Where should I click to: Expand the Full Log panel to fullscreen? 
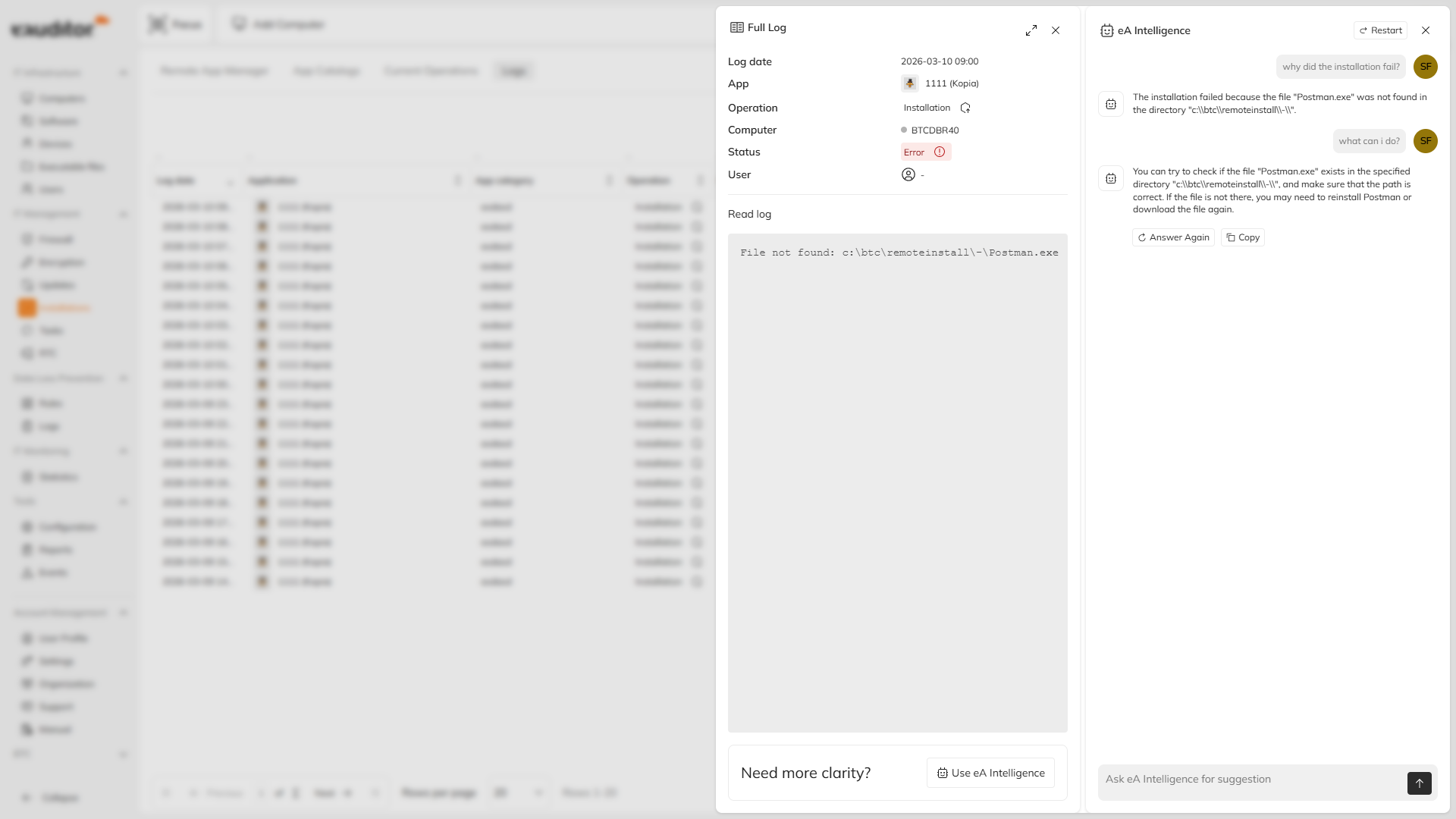(x=1031, y=30)
